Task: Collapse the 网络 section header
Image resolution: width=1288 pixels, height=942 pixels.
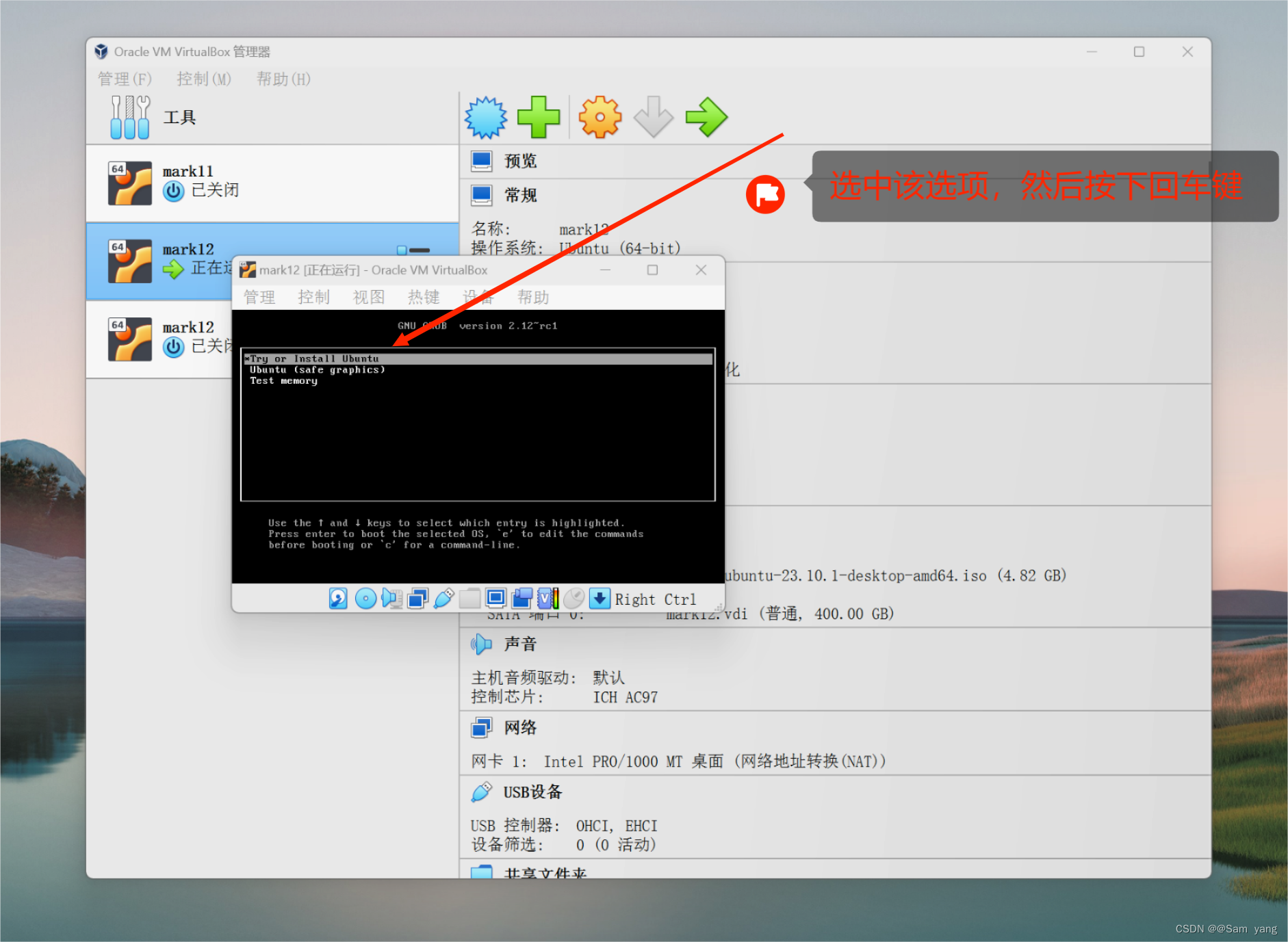Action: 520,727
